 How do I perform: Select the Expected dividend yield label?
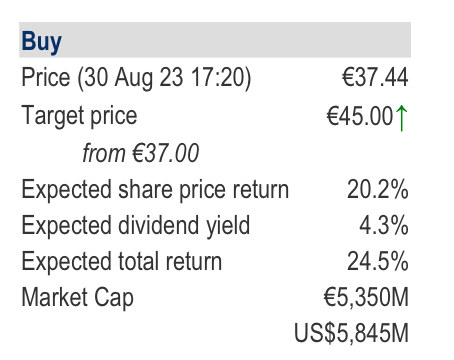(136, 226)
